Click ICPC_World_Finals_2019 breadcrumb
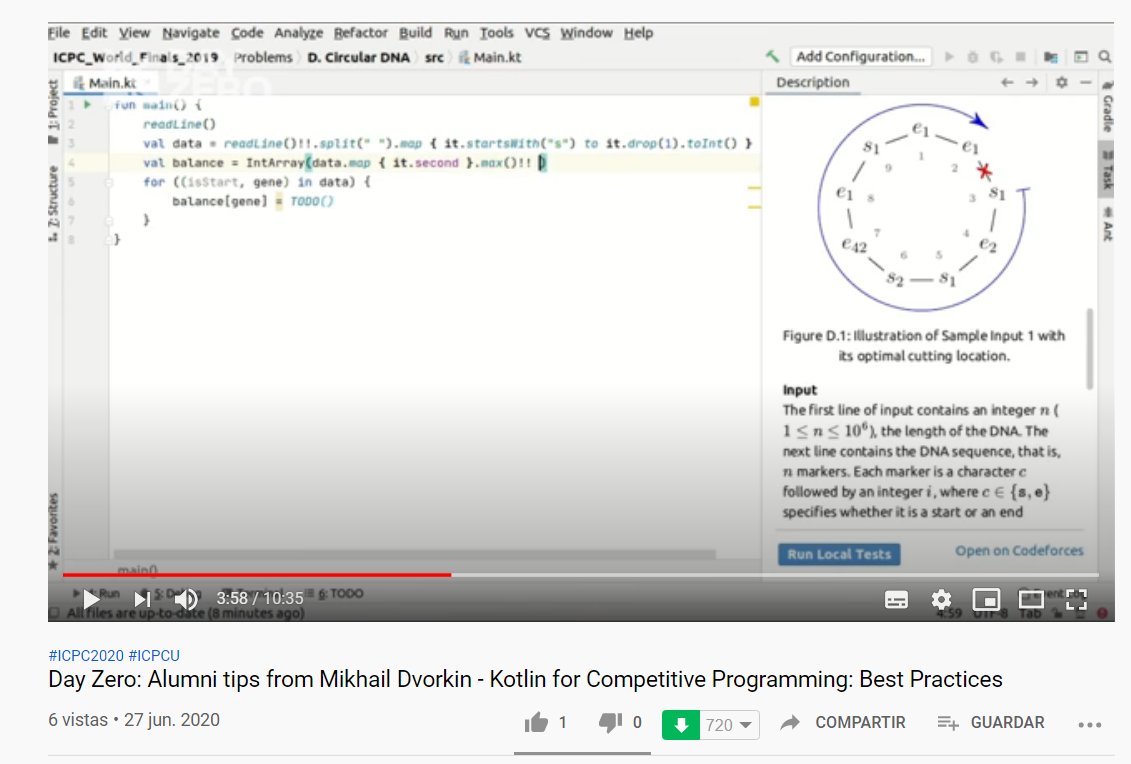This screenshot has width=1131, height=764. (135, 57)
